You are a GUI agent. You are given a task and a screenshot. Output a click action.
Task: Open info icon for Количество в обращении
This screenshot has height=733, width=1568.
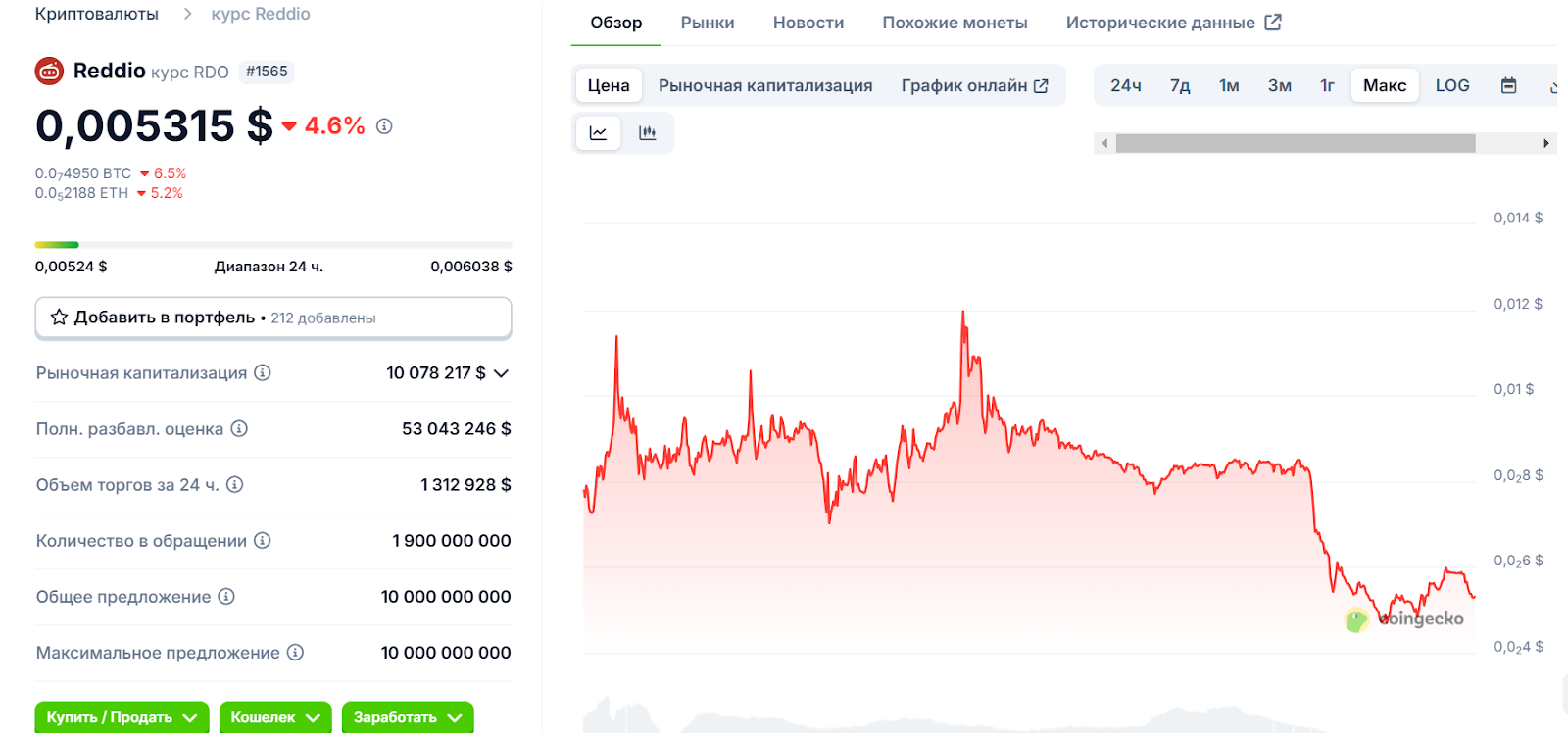click(x=263, y=540)
